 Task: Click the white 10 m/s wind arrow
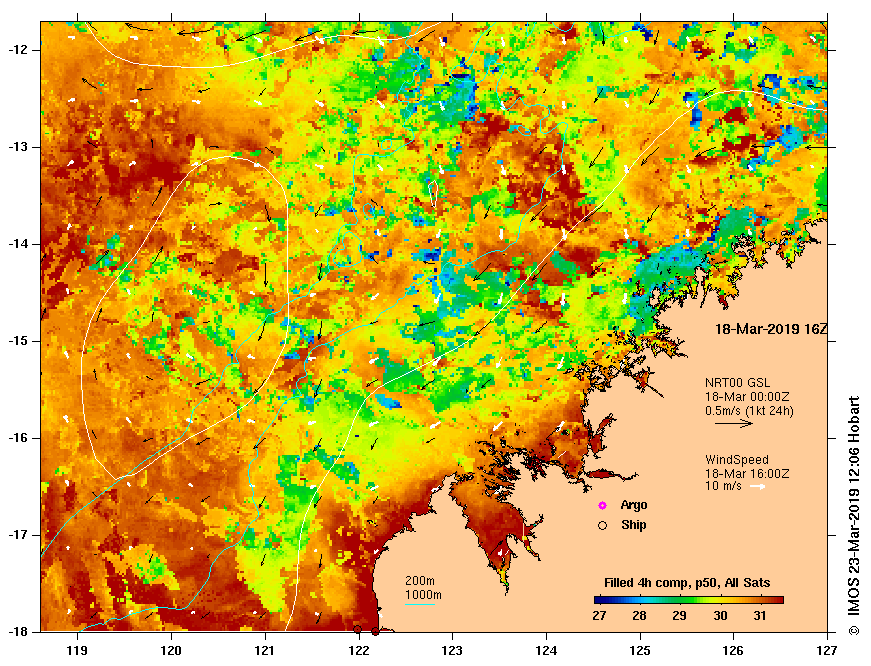tap(758, 487)
